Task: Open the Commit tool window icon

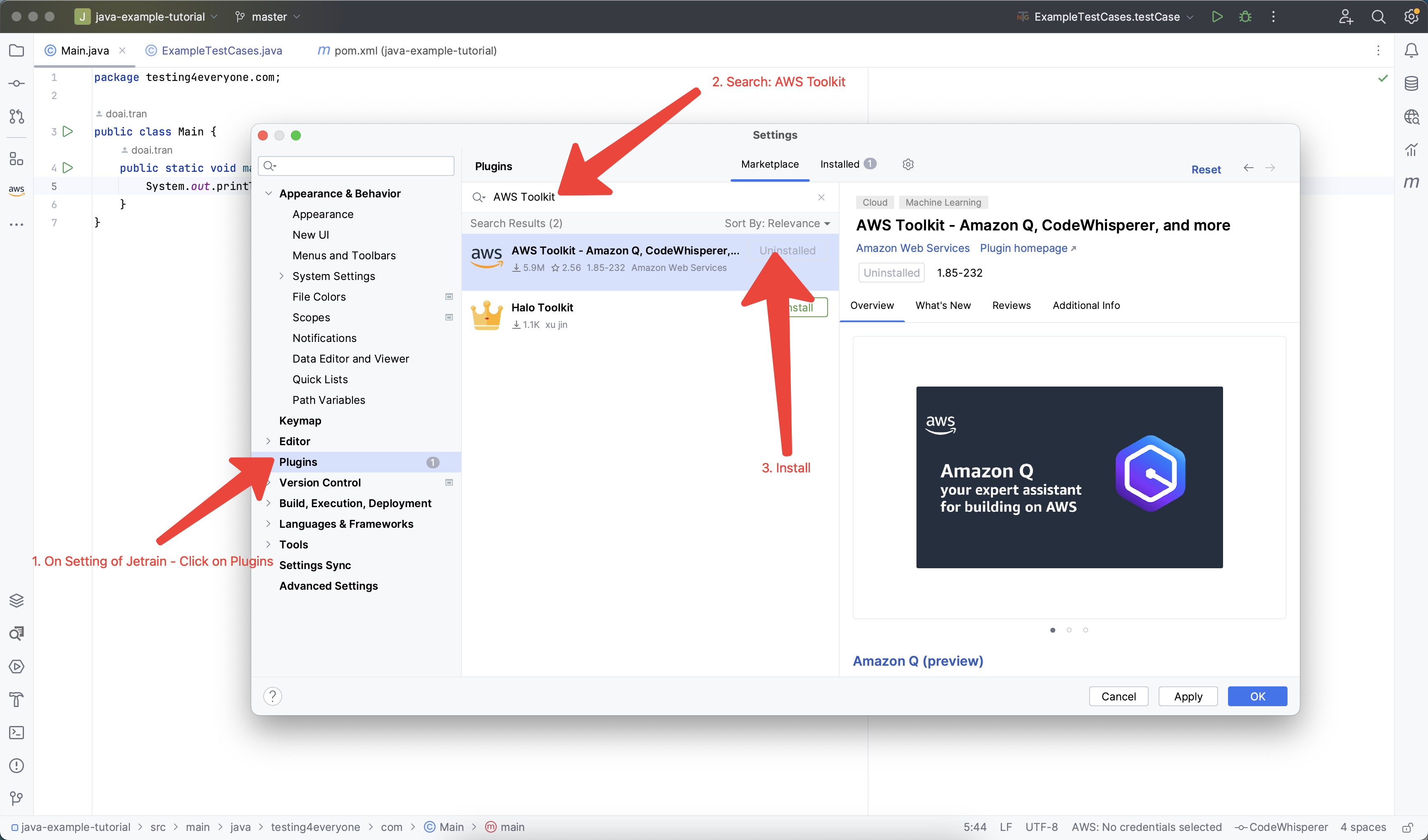Action: pyautogui.click(x=17, y=83)
